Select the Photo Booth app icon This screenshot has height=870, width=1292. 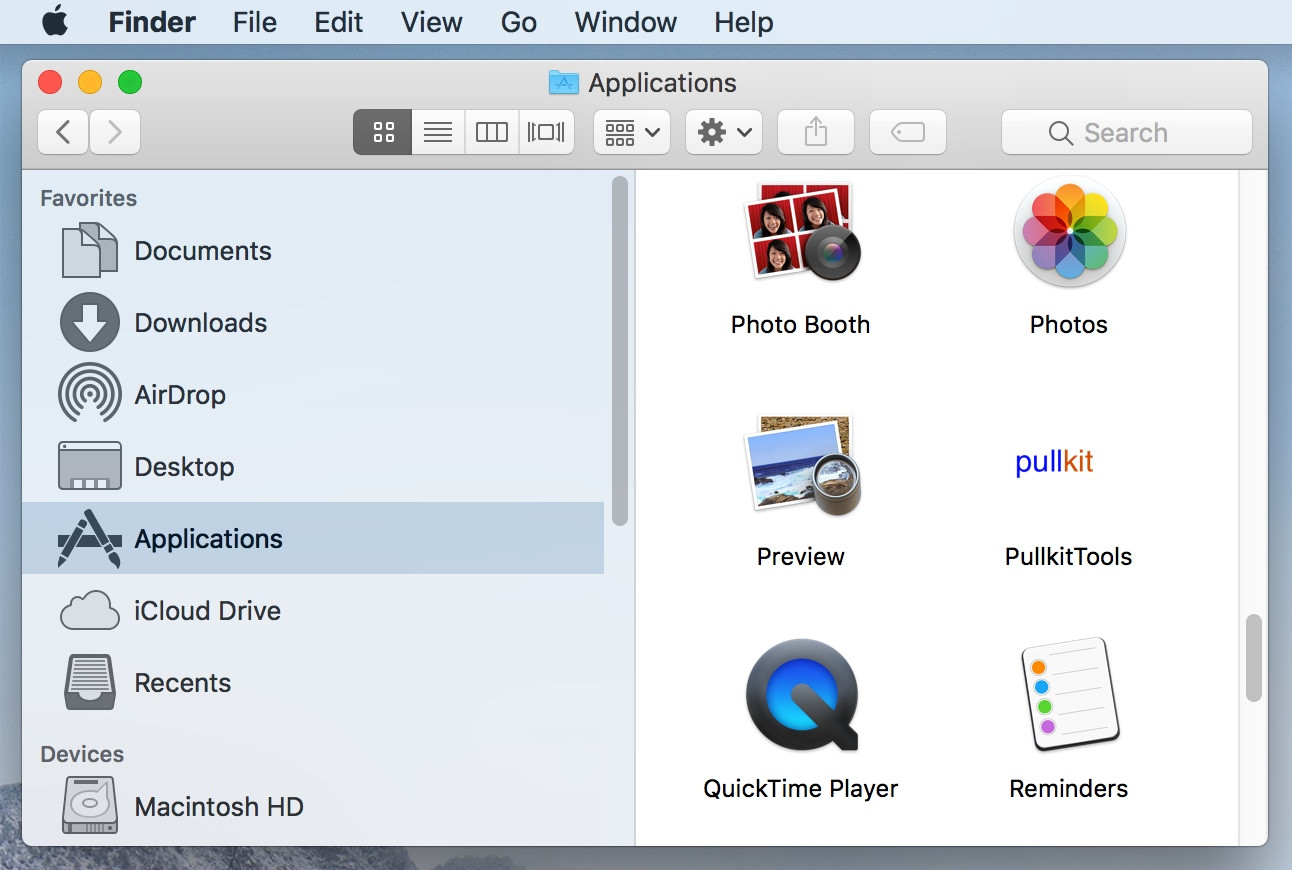(802, 232)
